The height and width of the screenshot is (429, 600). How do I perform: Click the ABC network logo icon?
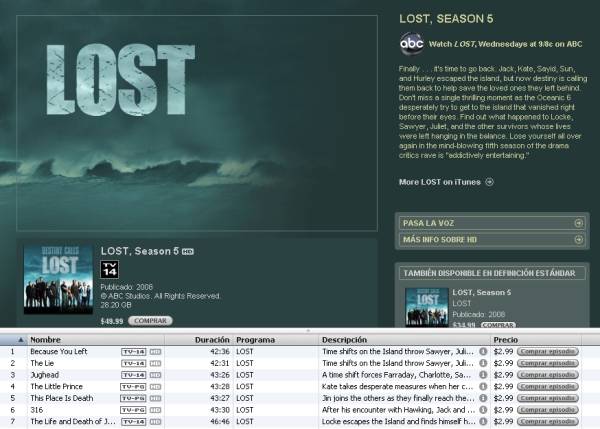(x=411, y=44)
